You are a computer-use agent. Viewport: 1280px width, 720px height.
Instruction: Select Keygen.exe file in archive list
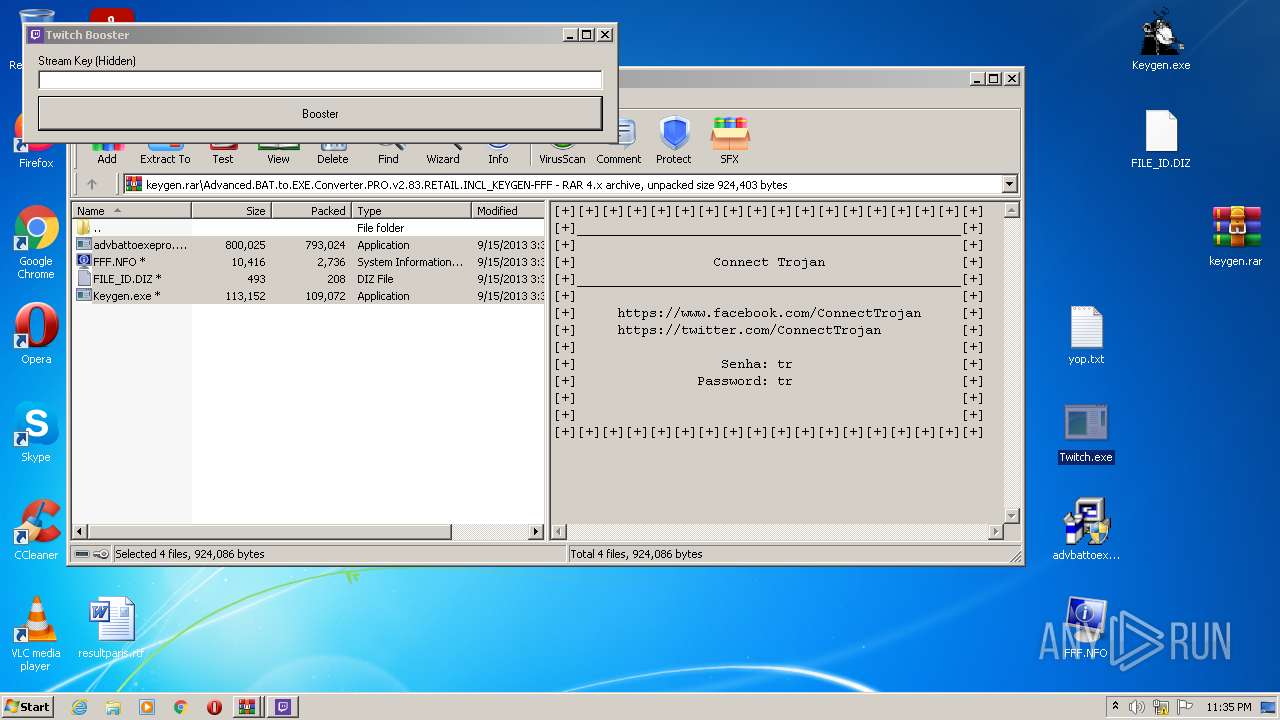point(309,296)
